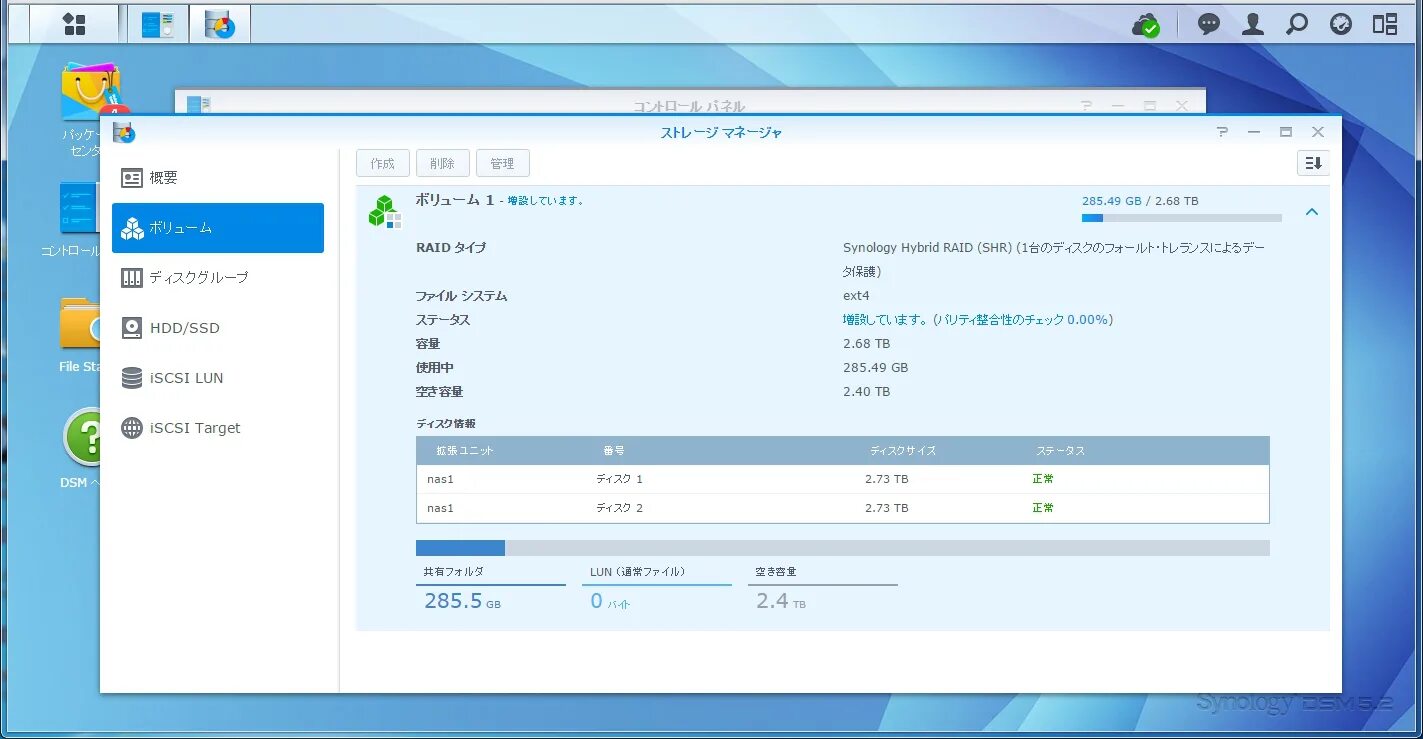The image size is (1423, 739).
Task: Click the green Volume 1 cubes icon
Action: (x=384, y=211)
